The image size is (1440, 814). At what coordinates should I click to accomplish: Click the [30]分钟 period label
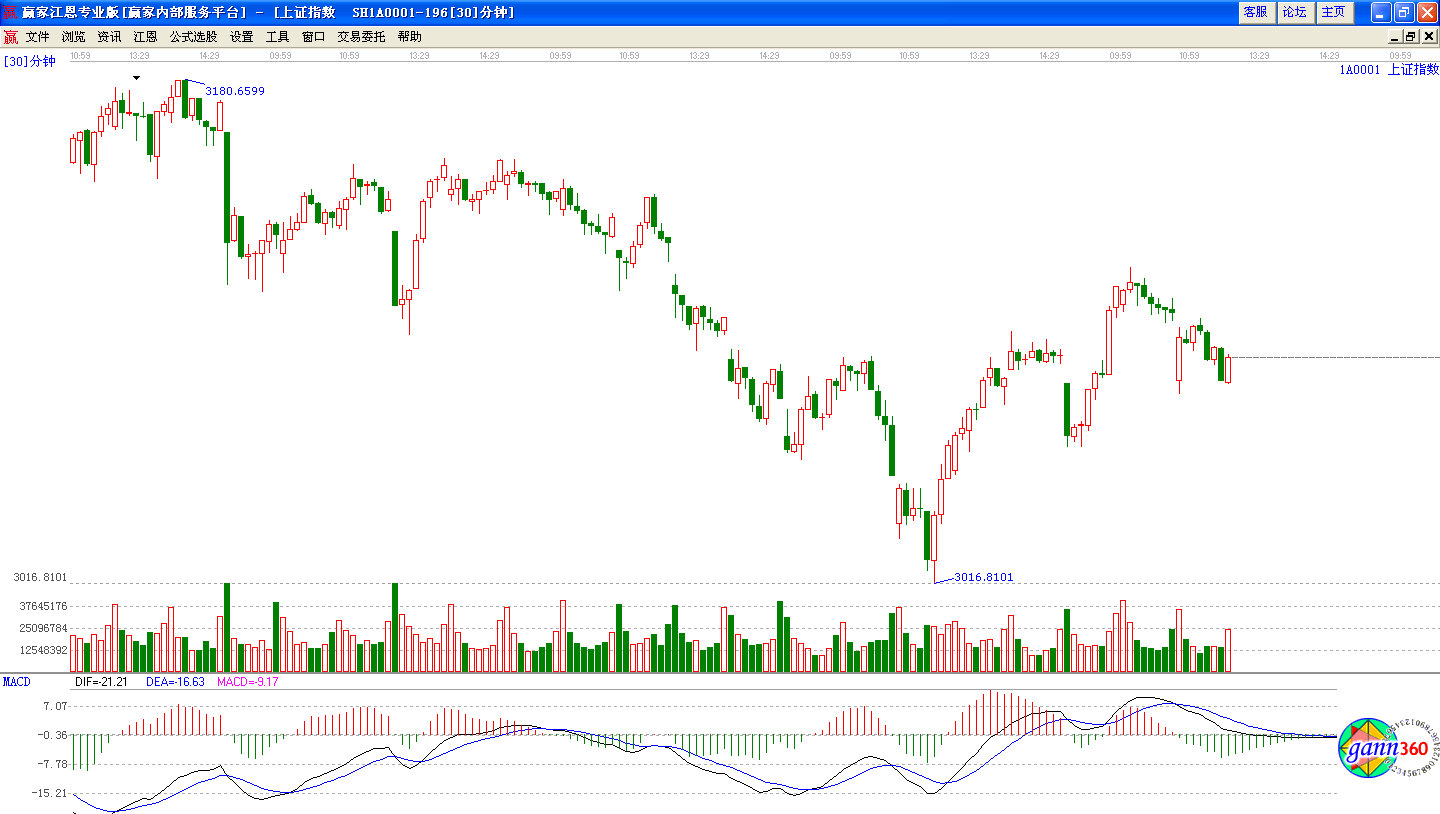[30, 61]
